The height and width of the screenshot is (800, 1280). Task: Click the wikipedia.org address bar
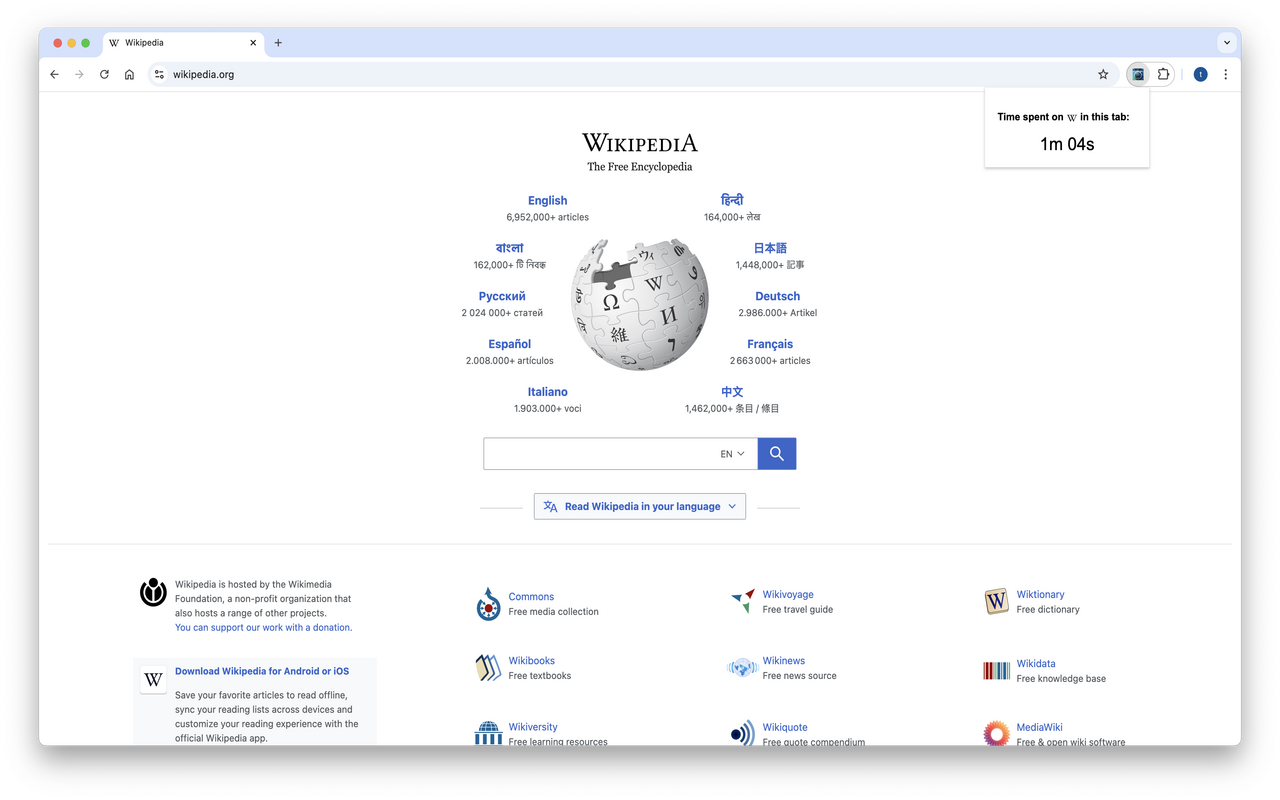tap(632, 74)
